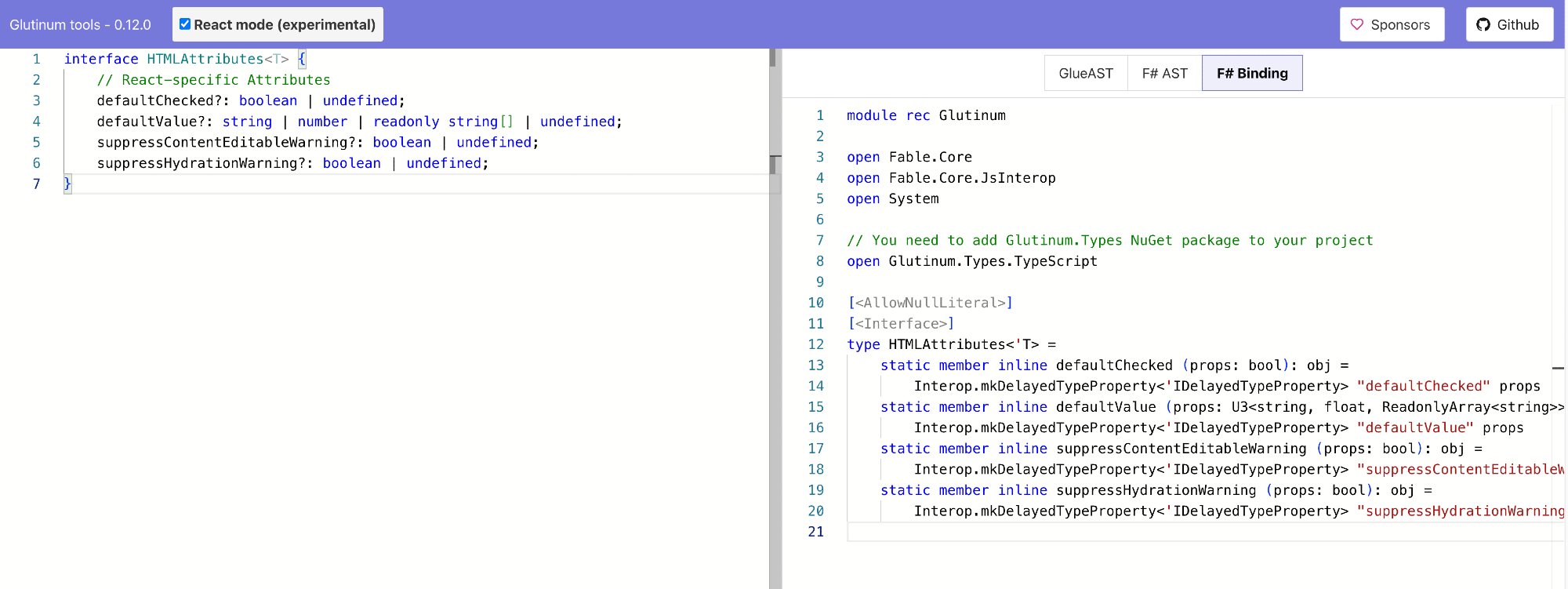Click the Github octocat logo icon
The height and width of the screenshot is (589, 1568).
tap(1483, 24)
